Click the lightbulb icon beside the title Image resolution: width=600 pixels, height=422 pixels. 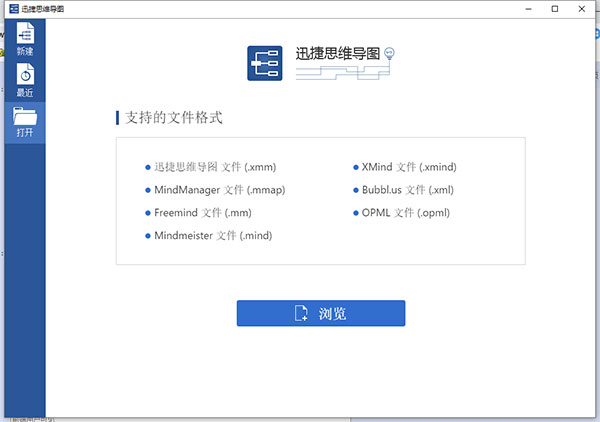point(389,53)
